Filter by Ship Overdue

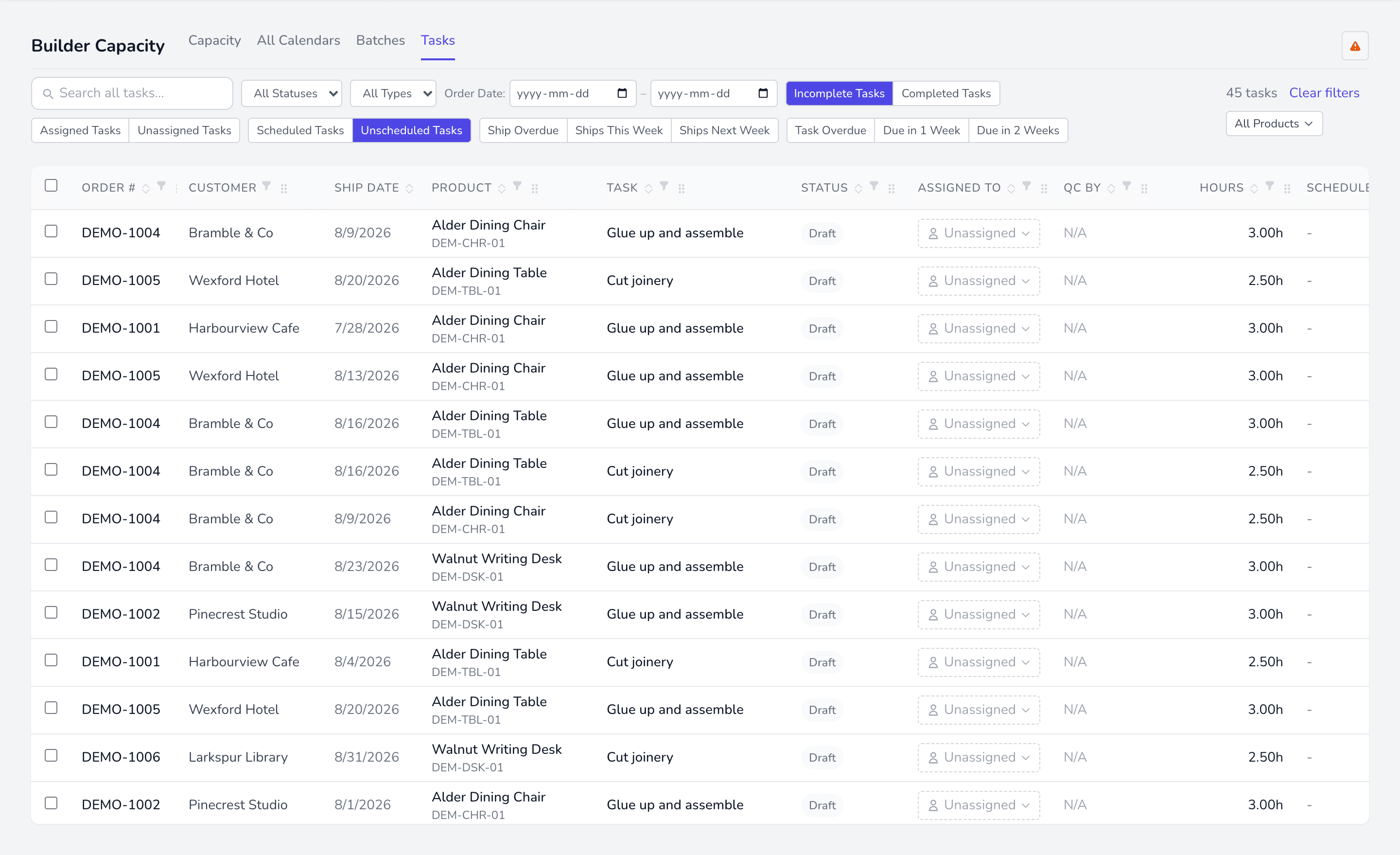[523, 130]
